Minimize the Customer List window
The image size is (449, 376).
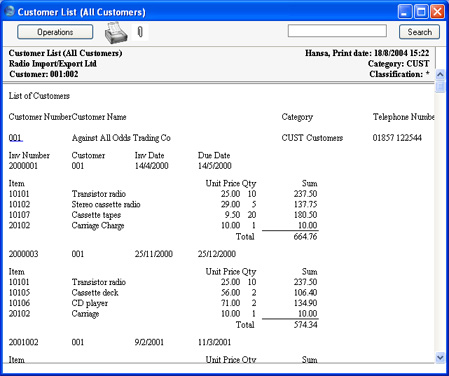pos(405,12)
